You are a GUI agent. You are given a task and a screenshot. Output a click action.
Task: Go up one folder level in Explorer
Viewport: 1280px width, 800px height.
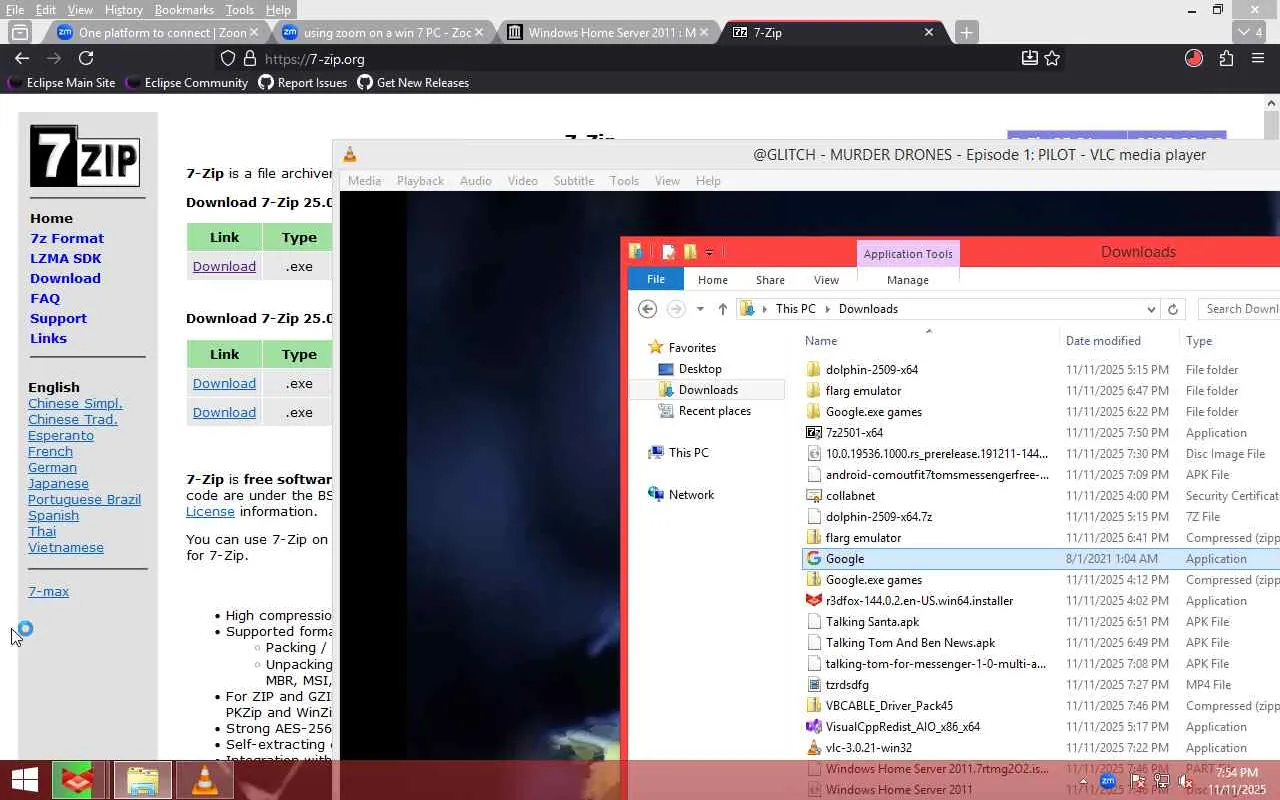pos(722,309)
